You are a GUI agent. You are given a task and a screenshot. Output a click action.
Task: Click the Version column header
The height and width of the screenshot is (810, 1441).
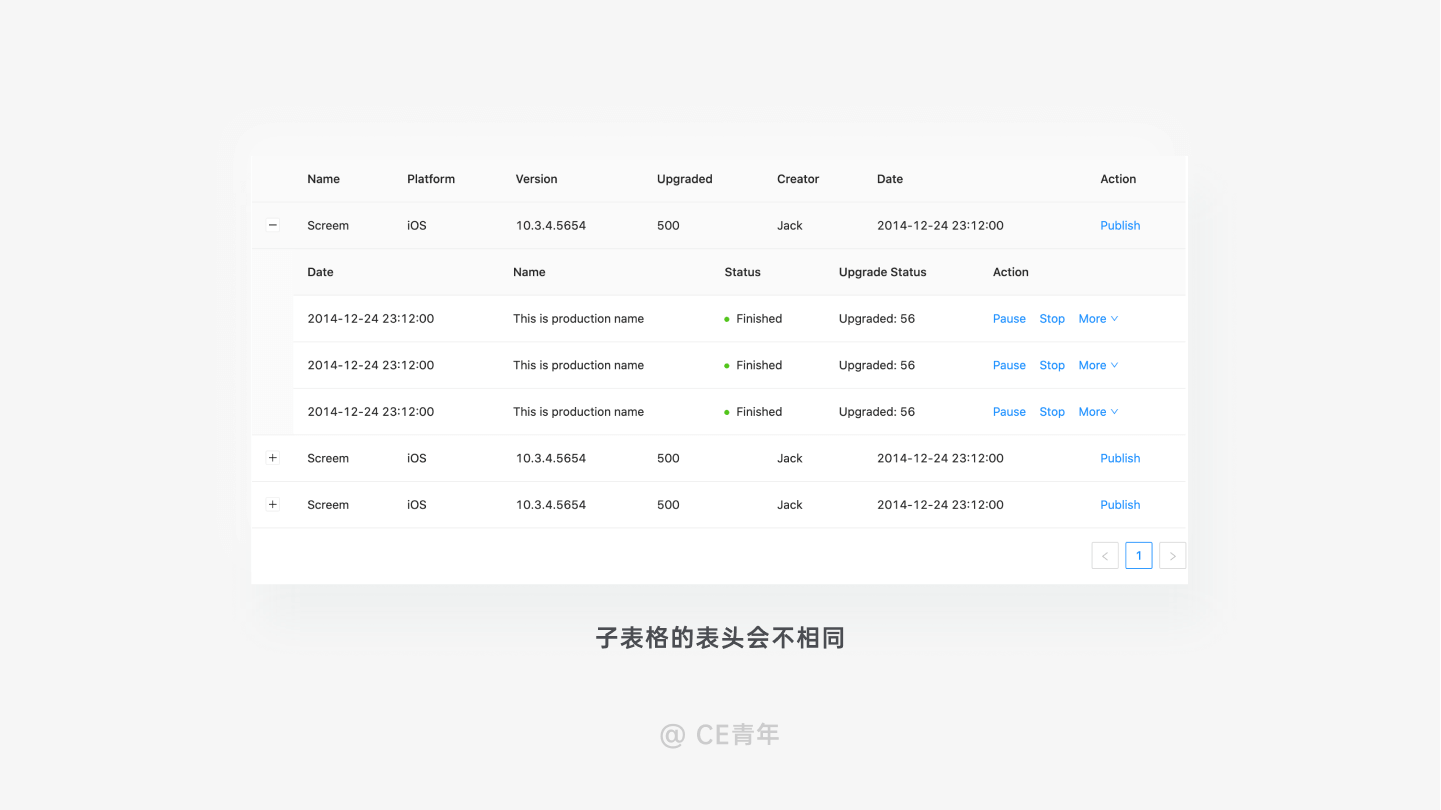coord(536,179)
